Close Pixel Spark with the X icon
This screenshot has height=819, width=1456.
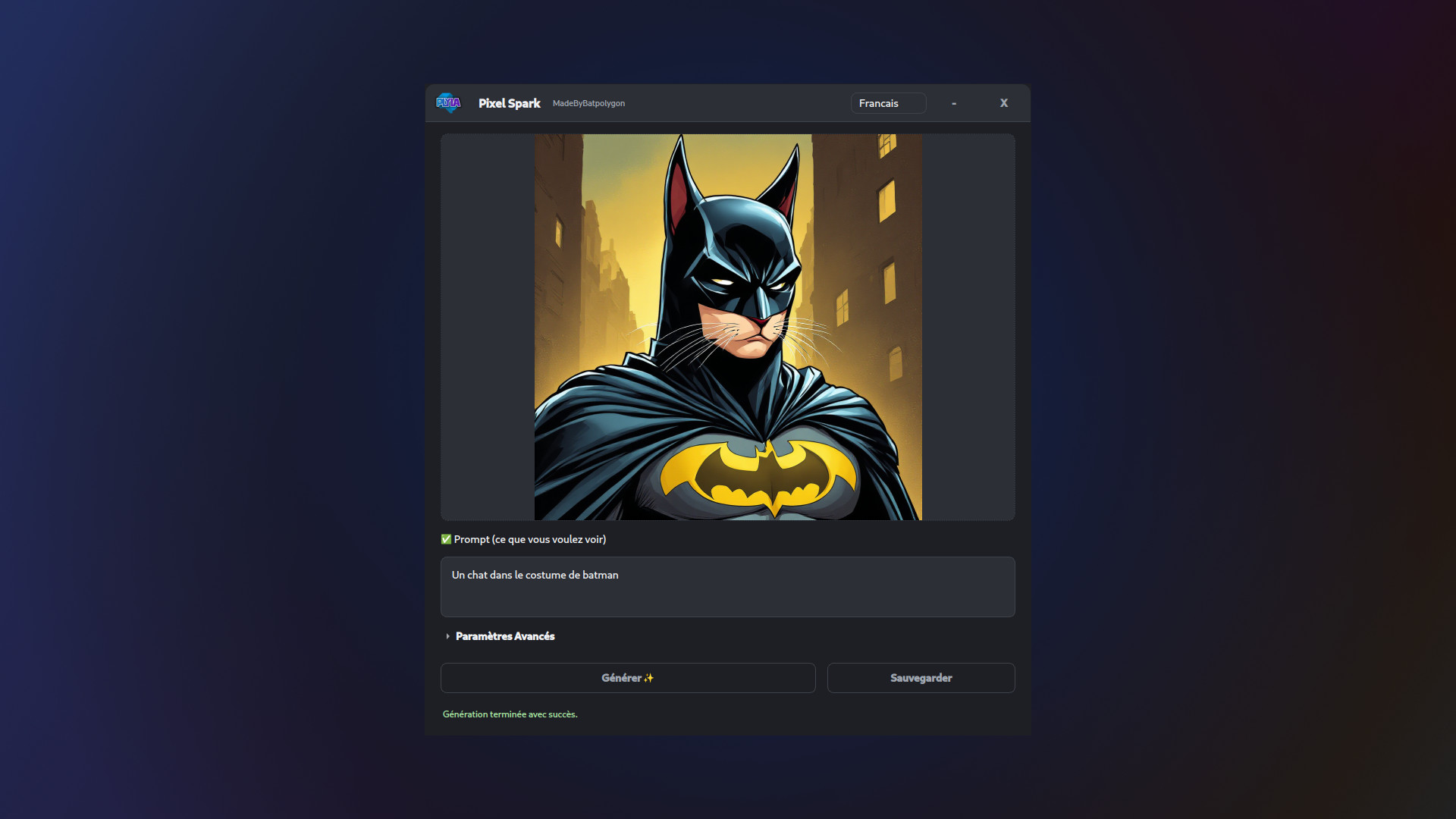tap(1003, 103)
